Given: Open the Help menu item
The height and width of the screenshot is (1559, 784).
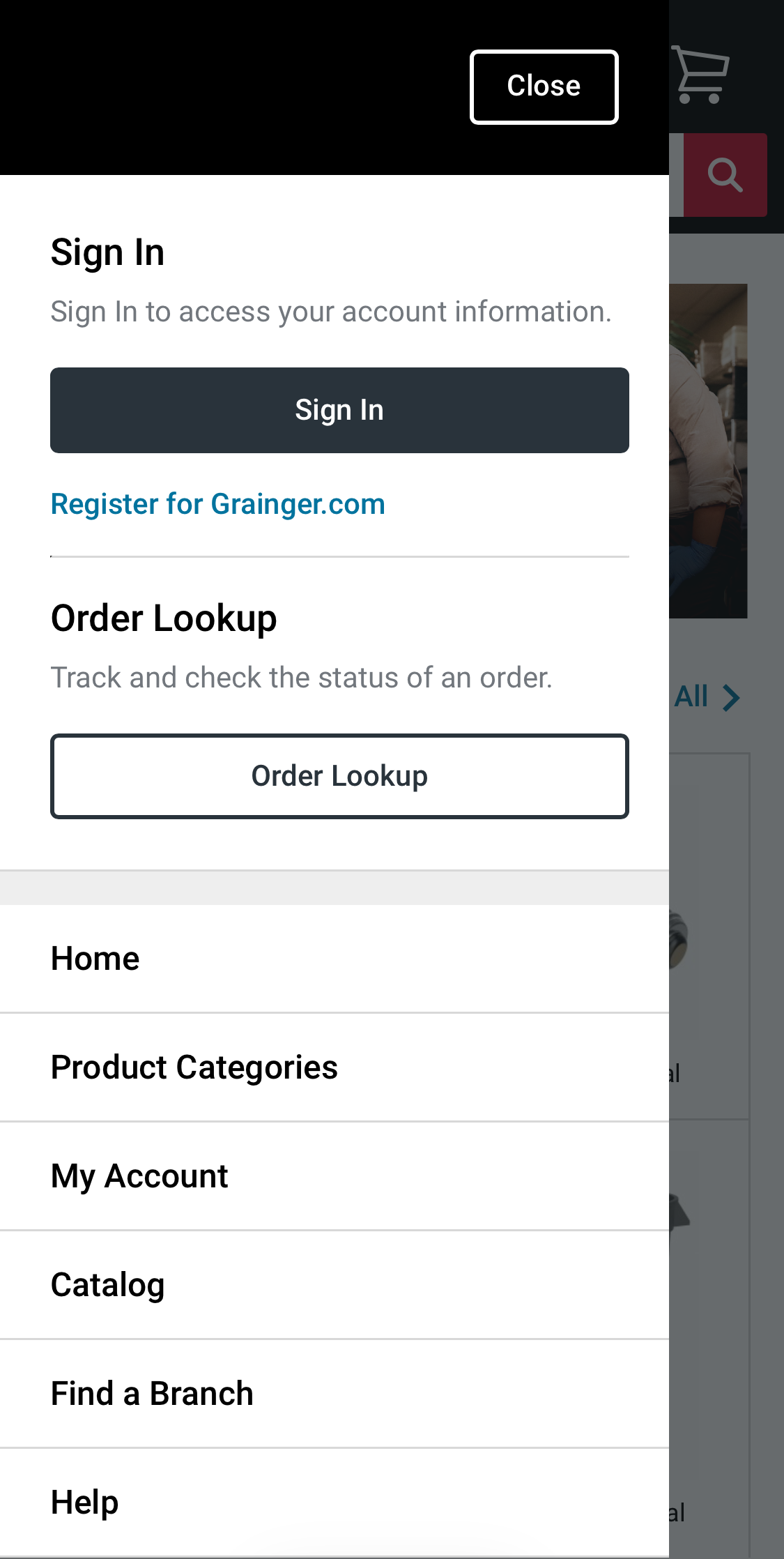Looking at the screenshot, I should [84, 1502].
